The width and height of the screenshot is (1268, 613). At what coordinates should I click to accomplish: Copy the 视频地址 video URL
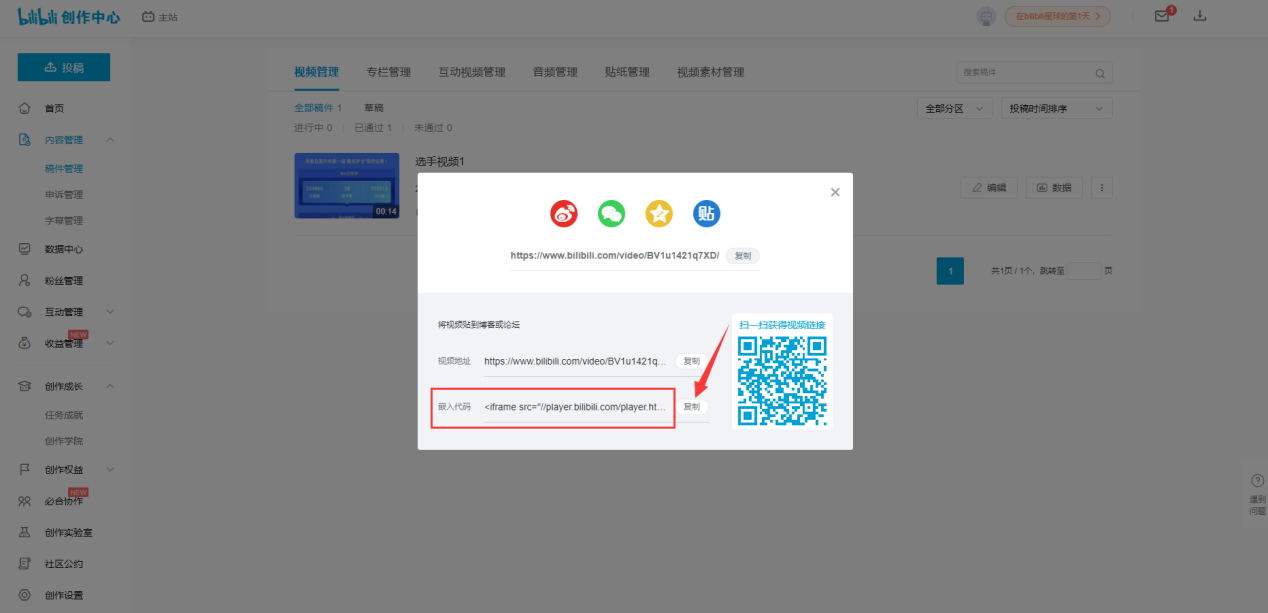[x=691, y=361]
